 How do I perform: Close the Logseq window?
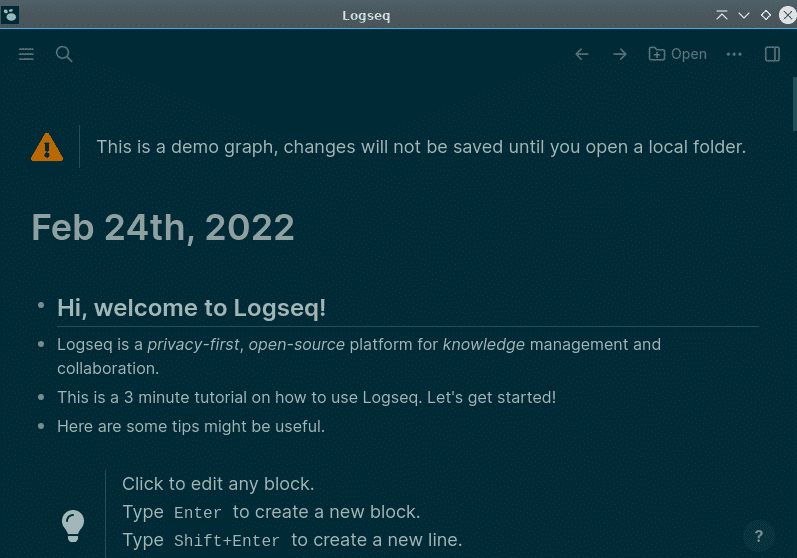pyautogui.click(x=787, y=15)
